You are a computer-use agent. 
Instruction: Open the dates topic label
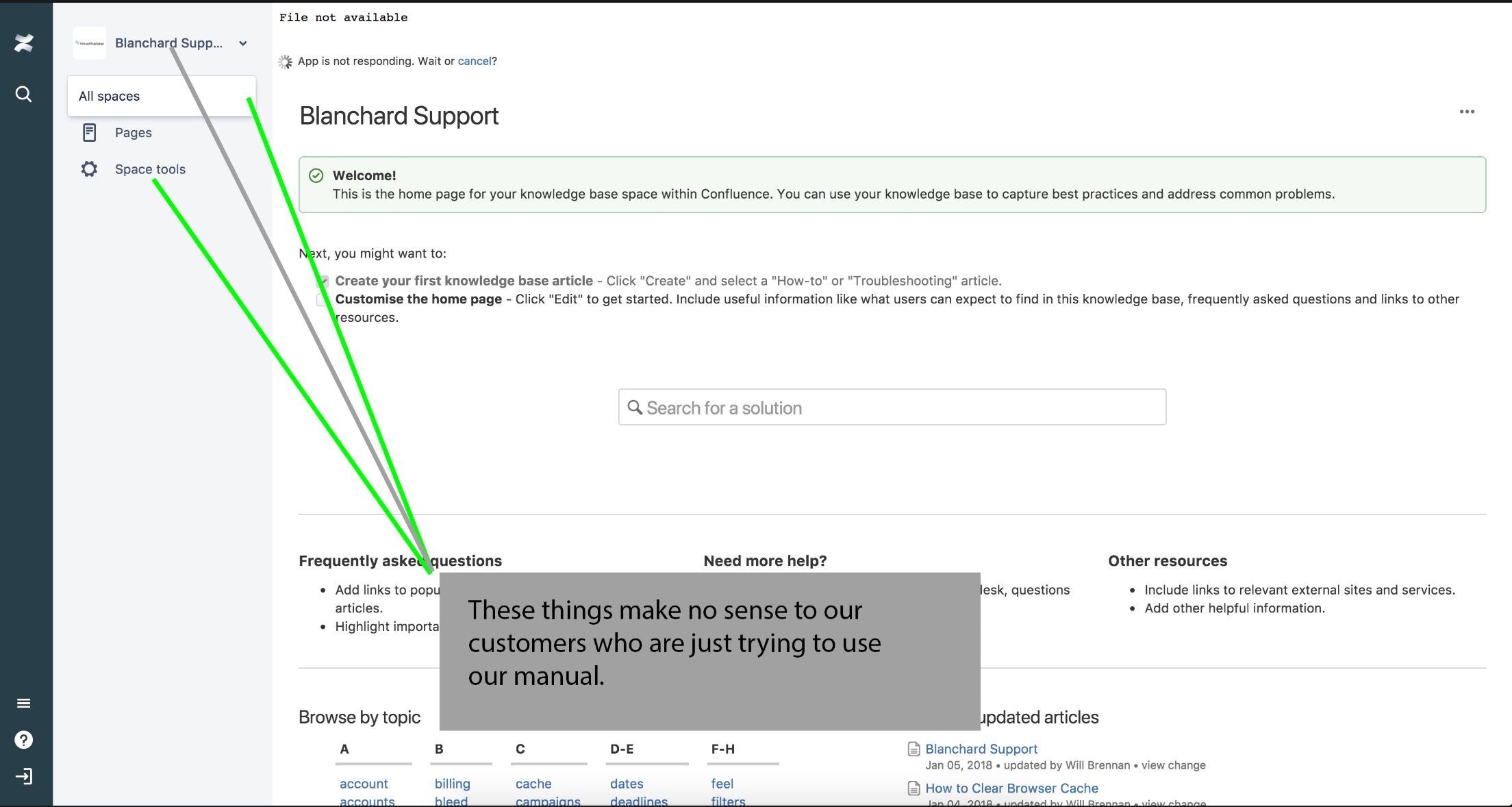point(627,784)
